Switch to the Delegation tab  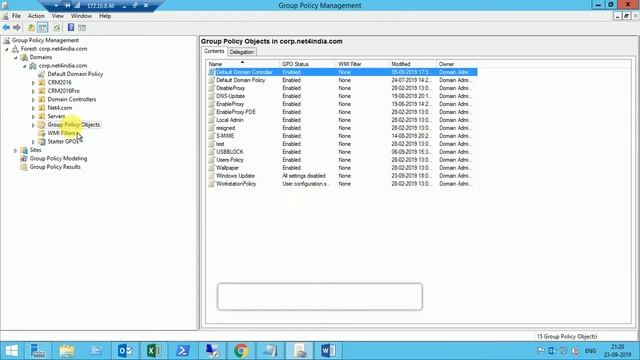[242, 52]
